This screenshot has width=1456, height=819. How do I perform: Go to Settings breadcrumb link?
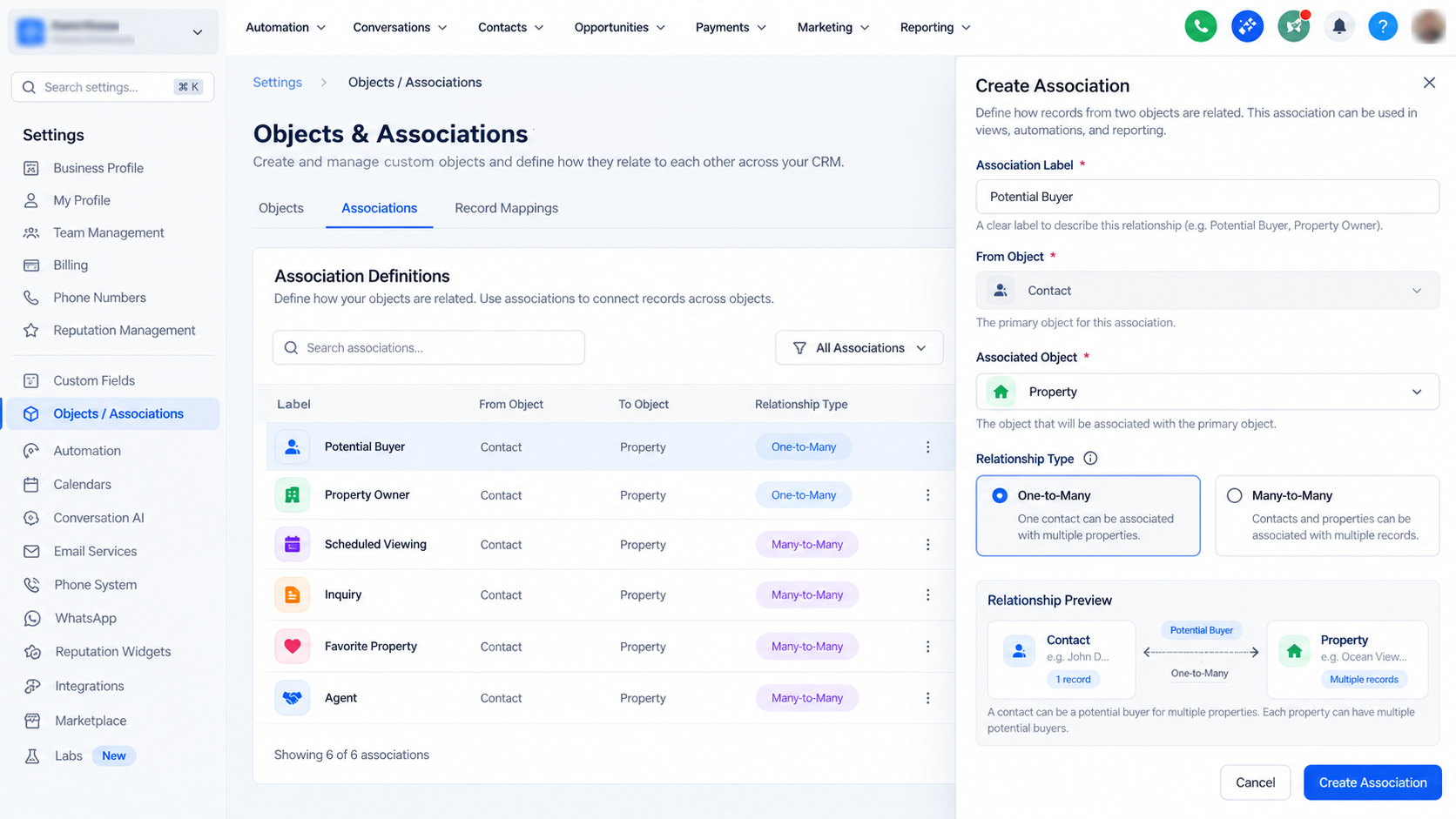tap(277, 82)
